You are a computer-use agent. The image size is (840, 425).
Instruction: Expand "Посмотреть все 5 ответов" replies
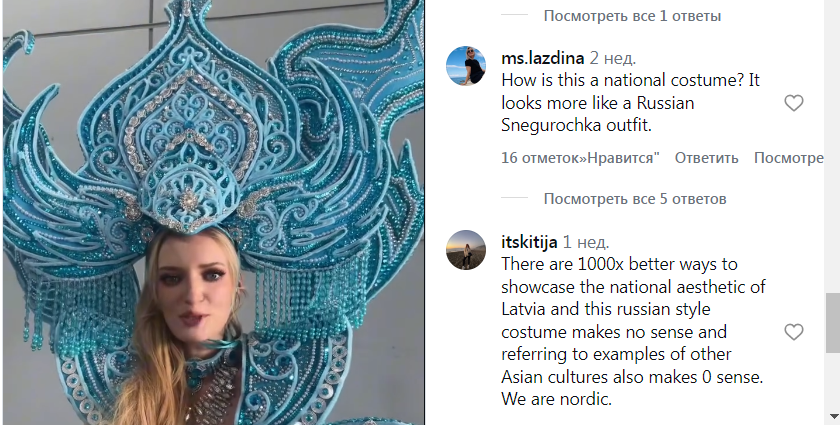click(635, 199)
